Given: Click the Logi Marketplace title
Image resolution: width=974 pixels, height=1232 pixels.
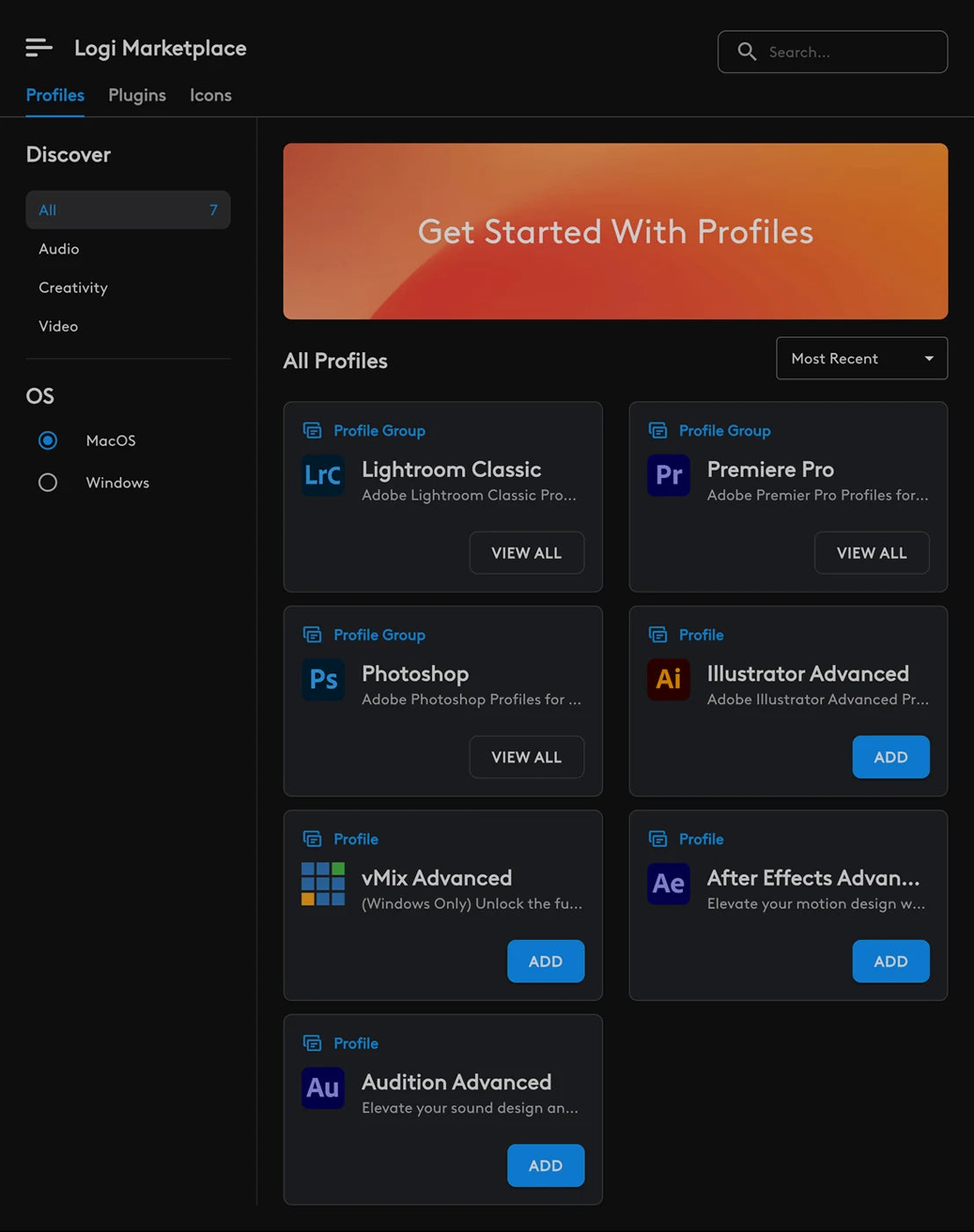Looking at the screenshot, I should point(160,48).
